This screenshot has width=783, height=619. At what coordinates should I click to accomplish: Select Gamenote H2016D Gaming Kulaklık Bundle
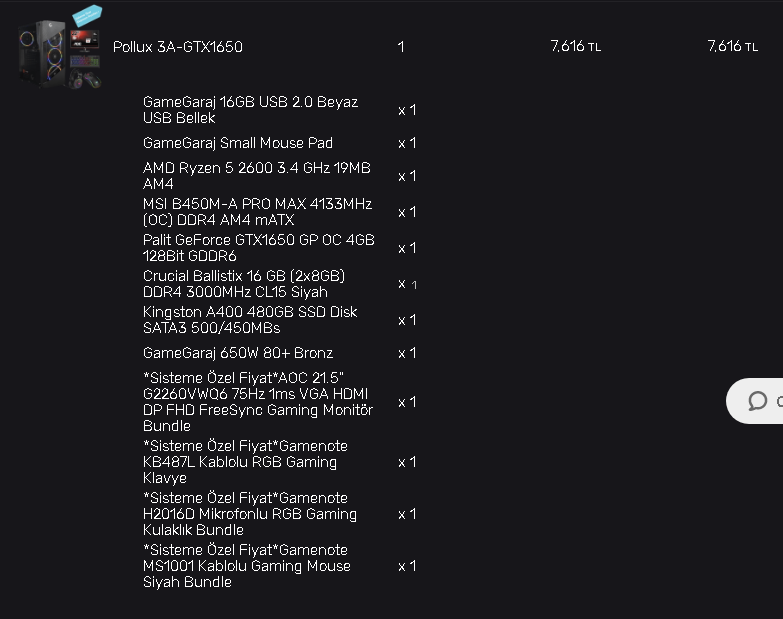click(250, 514)
